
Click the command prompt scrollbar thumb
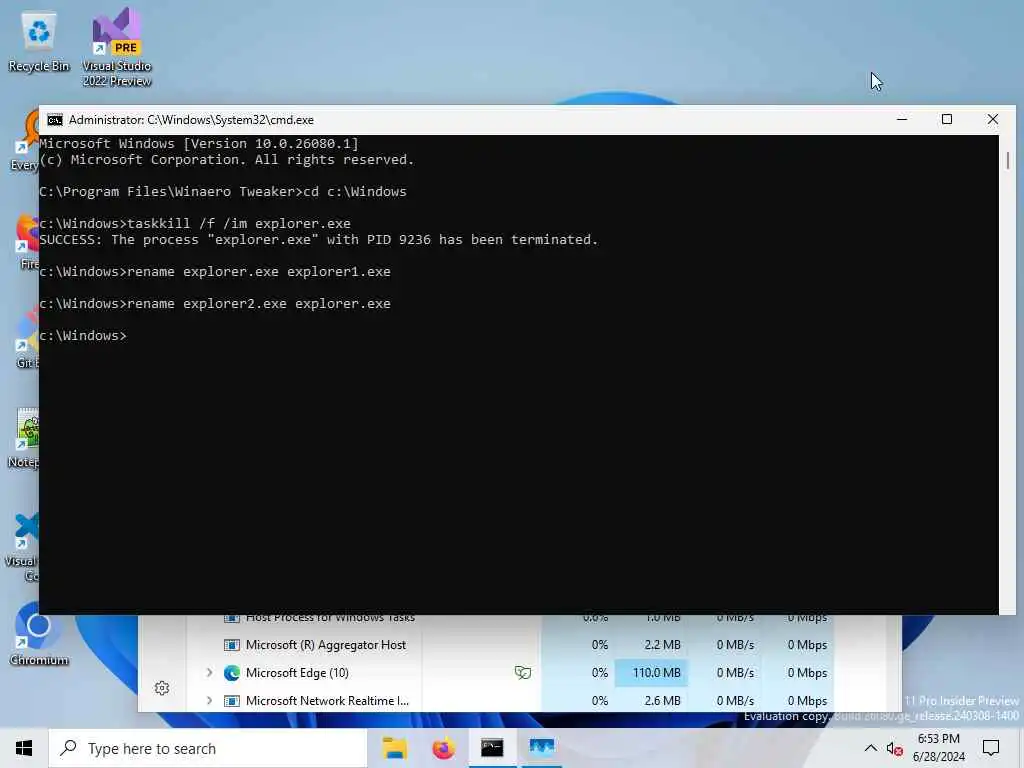pyautogui.click(x=1008, y=160)
